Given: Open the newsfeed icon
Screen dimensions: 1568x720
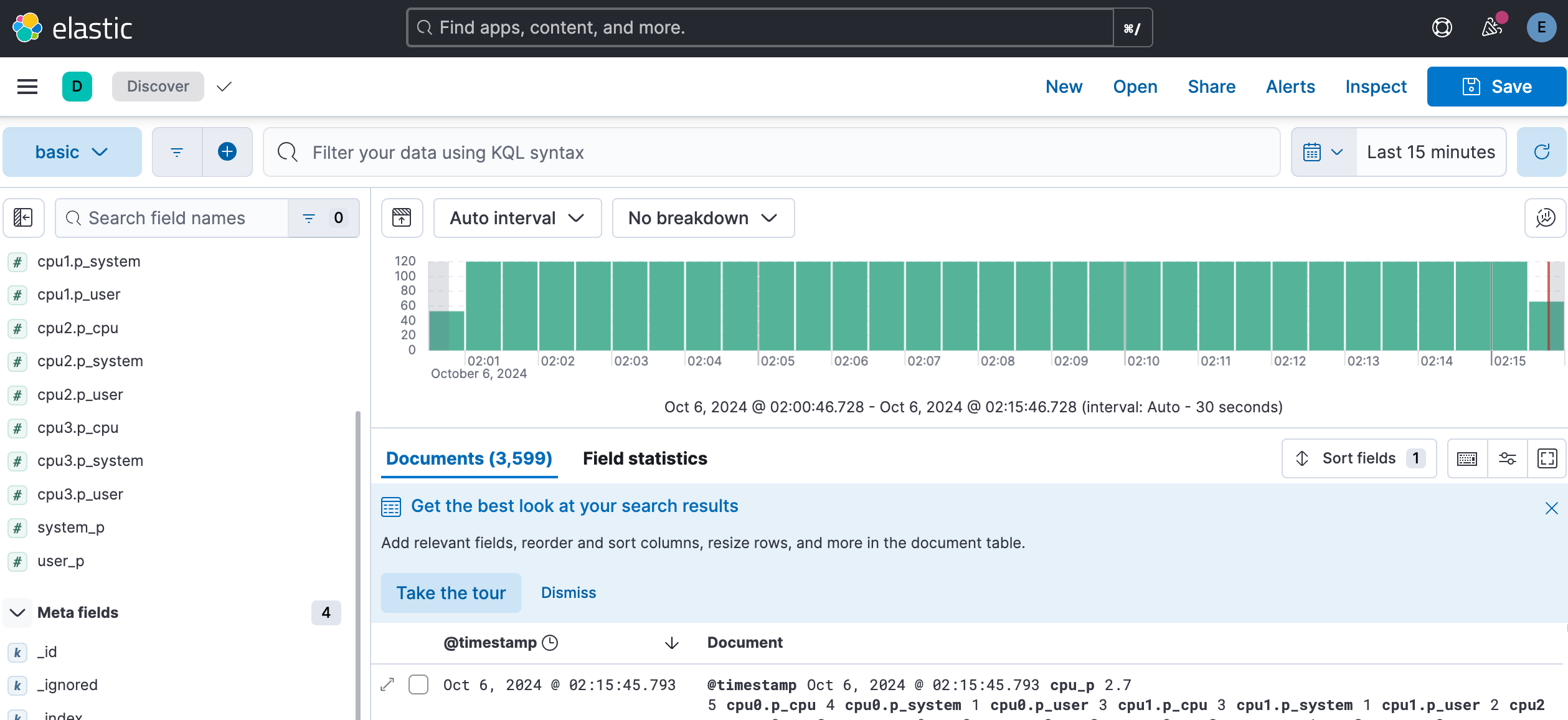Looking at the screenshot, I should pos(1491,27).
